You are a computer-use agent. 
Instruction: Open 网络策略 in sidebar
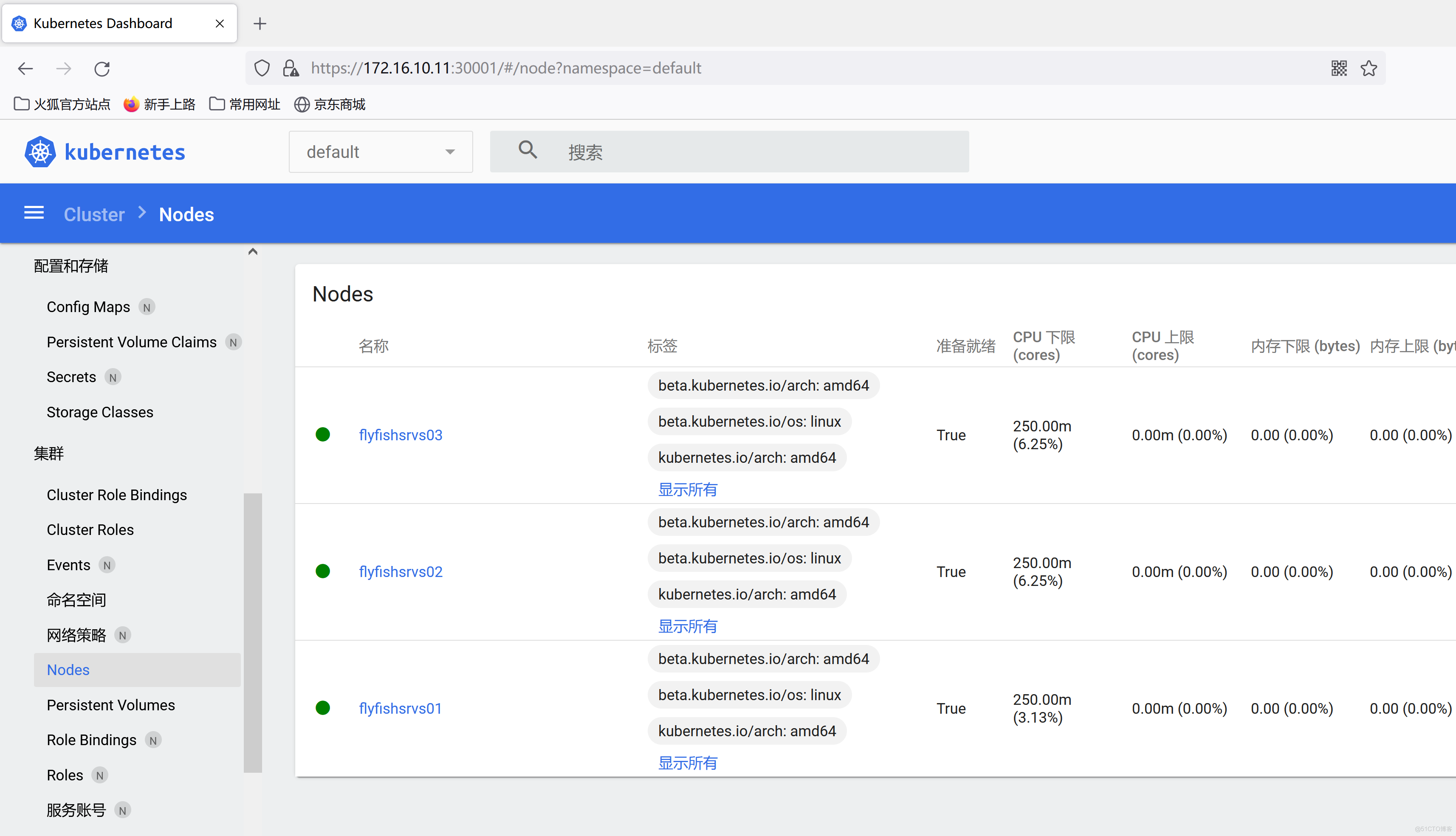click(76, 635)
